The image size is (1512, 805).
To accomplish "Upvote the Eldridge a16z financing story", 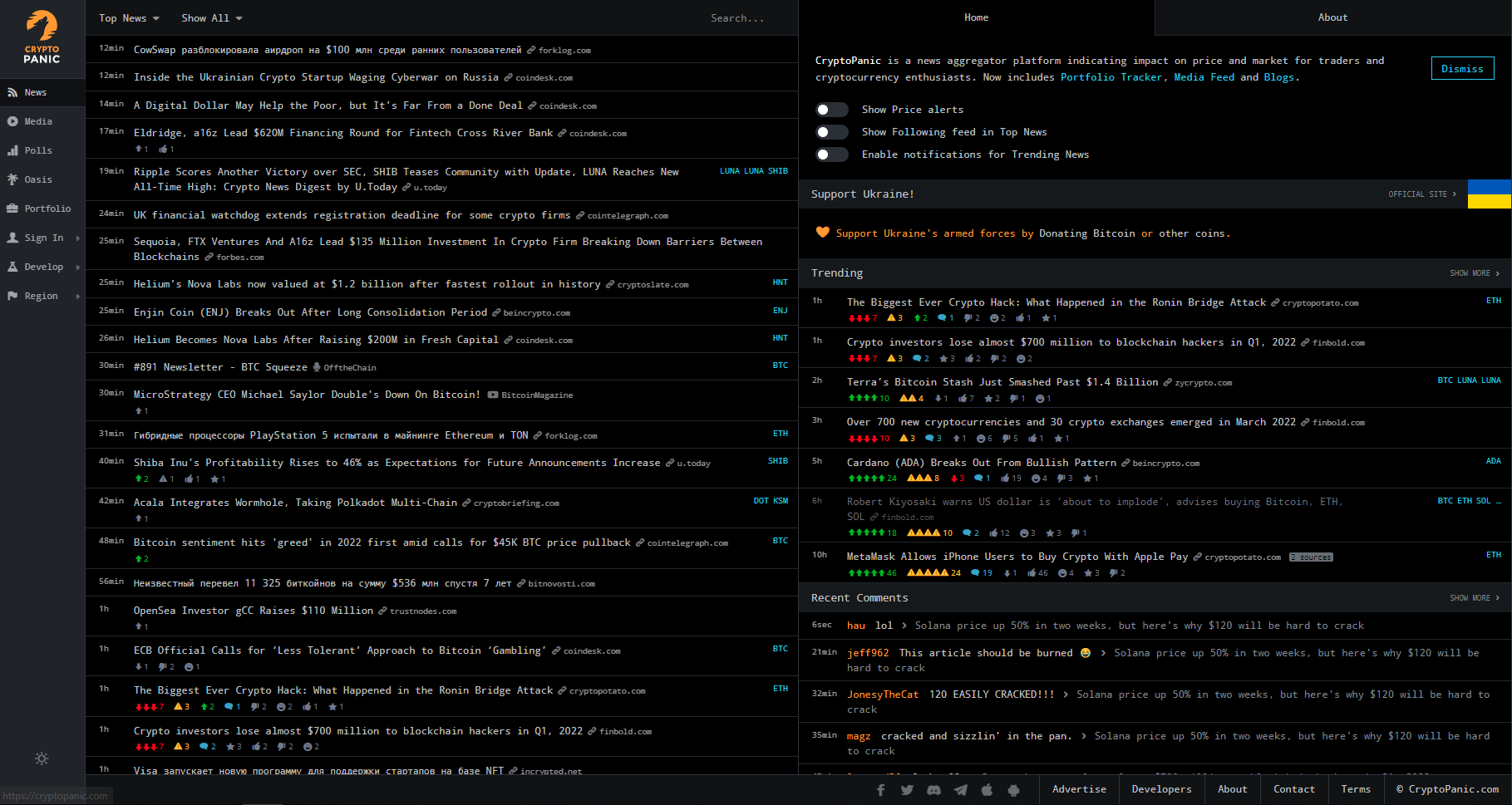I will click(141, 149).
